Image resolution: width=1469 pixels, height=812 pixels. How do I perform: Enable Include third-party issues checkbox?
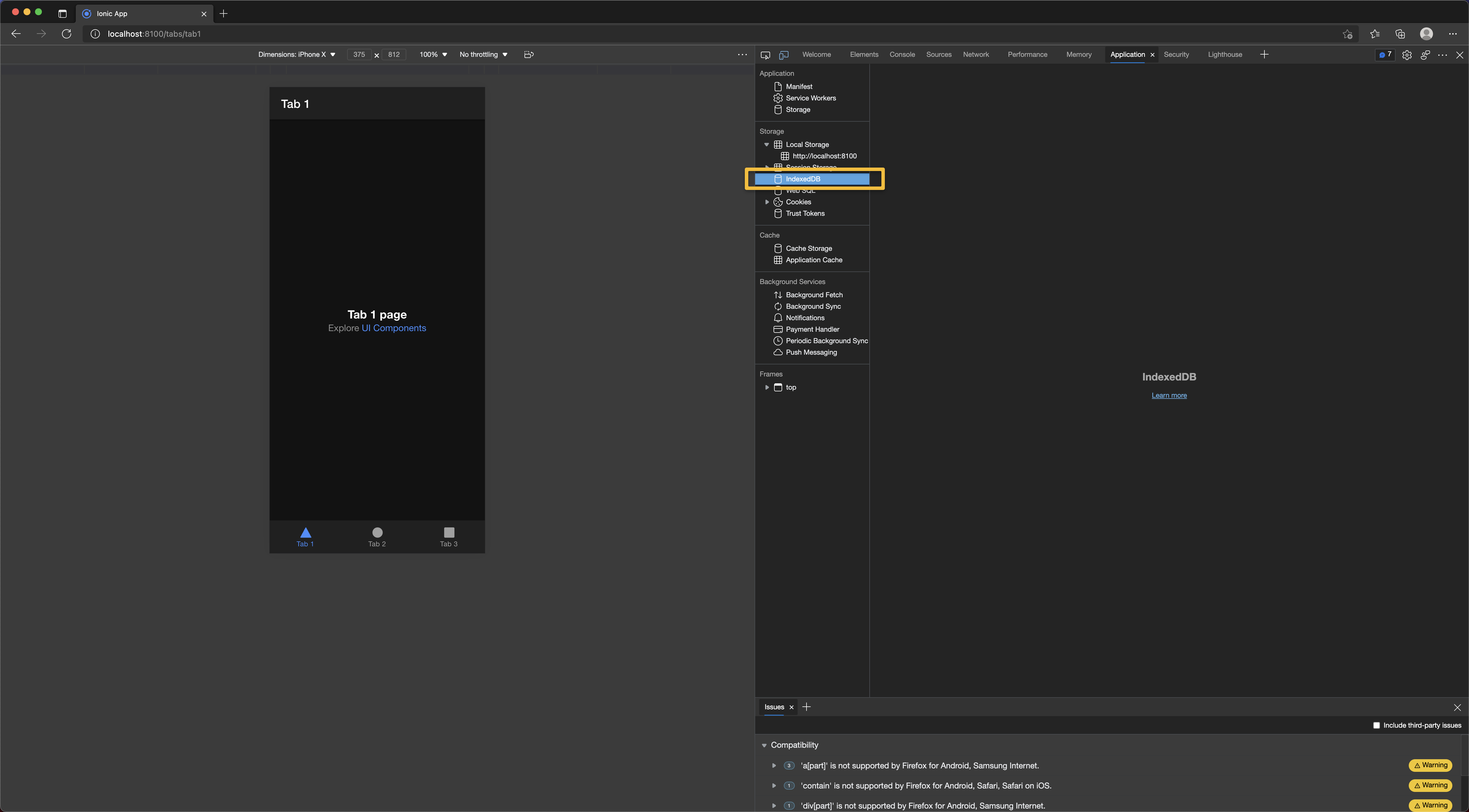(x=1376, y=725)
